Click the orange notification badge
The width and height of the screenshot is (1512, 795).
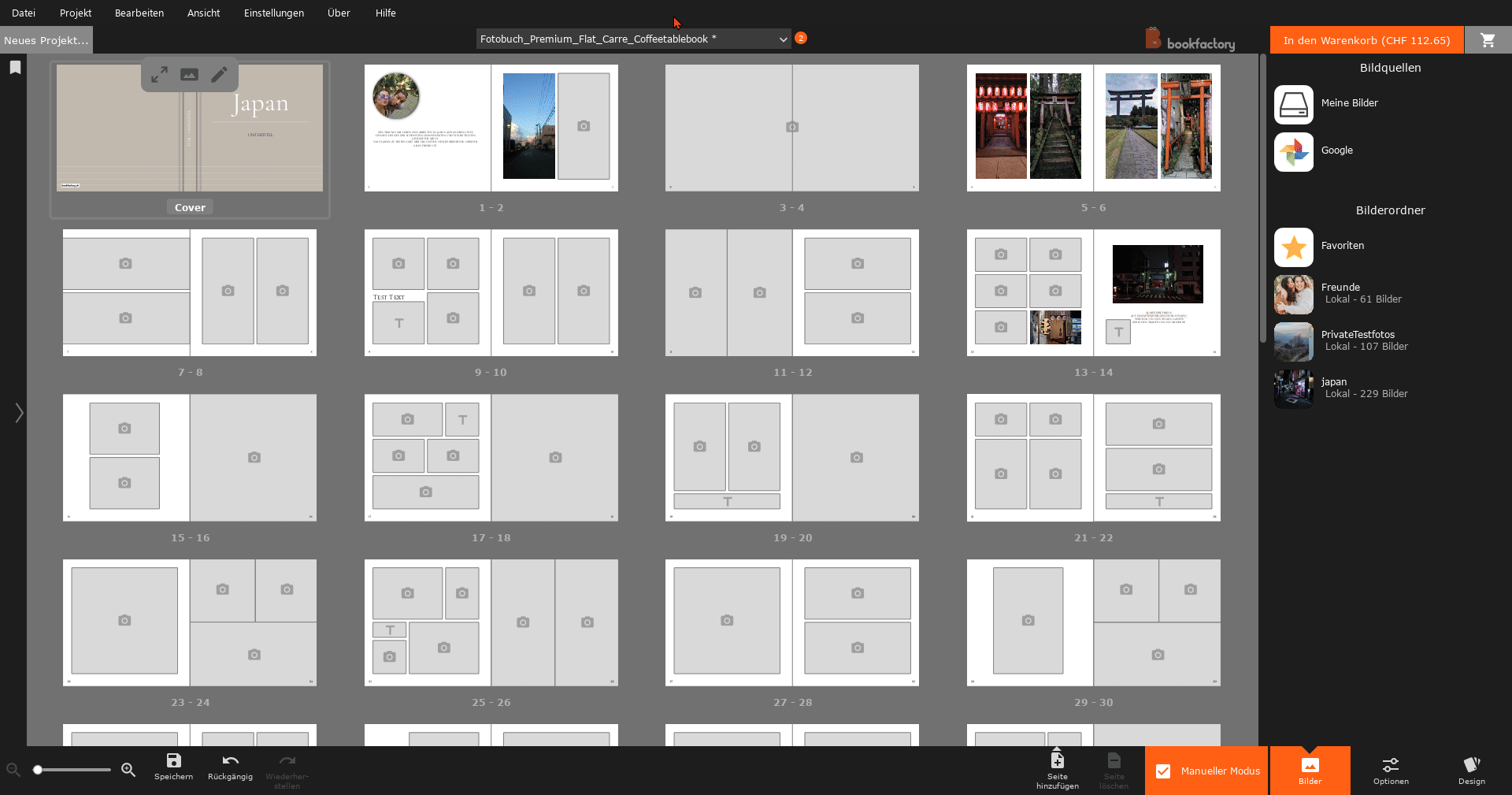click(801, 38)
